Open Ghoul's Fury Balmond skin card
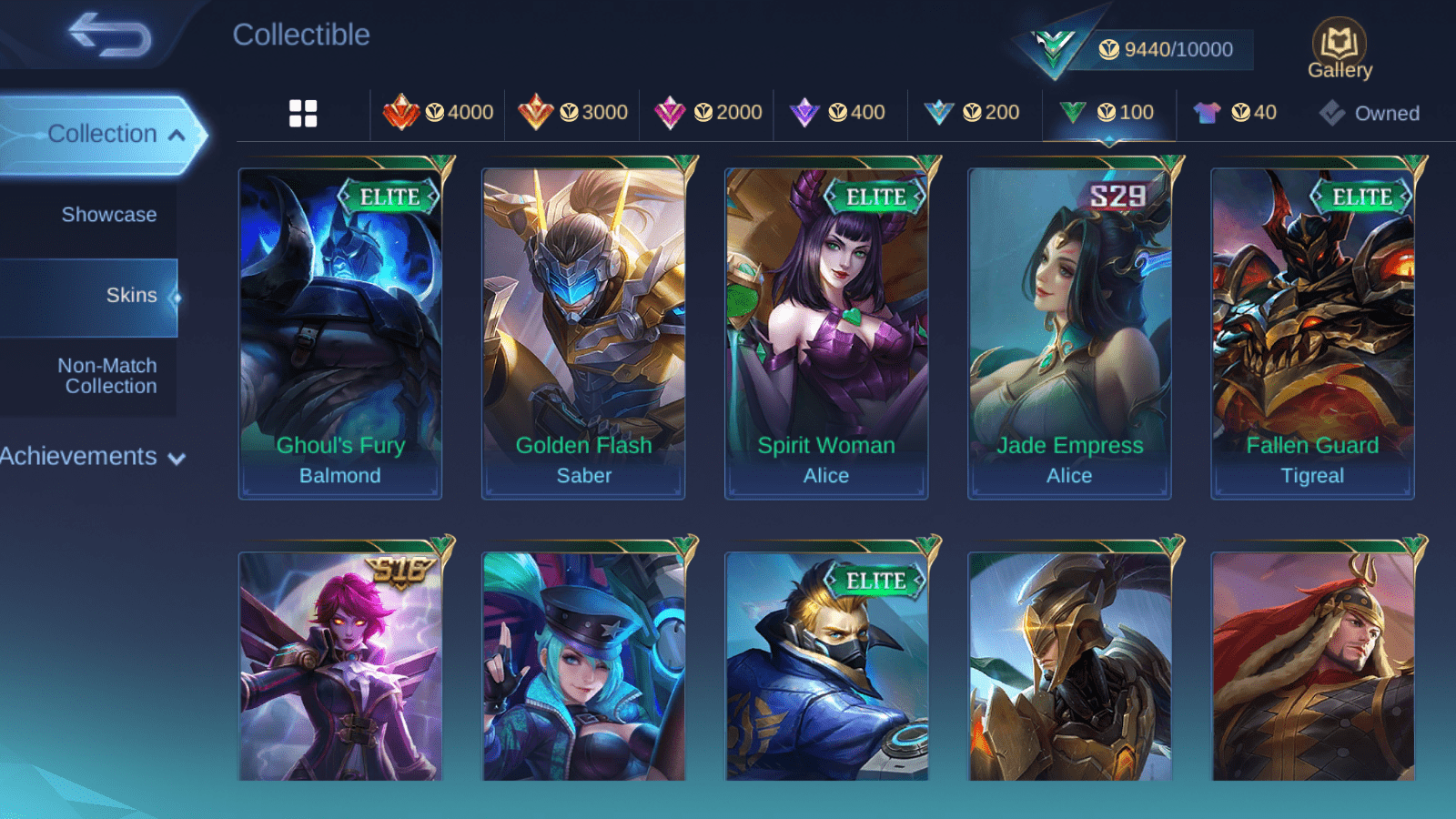 tap(340, 333)
